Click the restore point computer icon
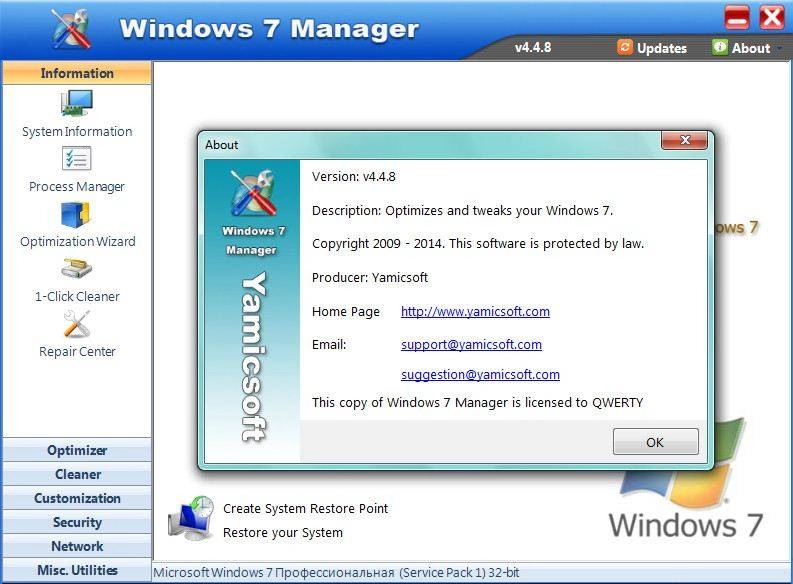Screen dimensions: 793x584 (x=191, y=518)
